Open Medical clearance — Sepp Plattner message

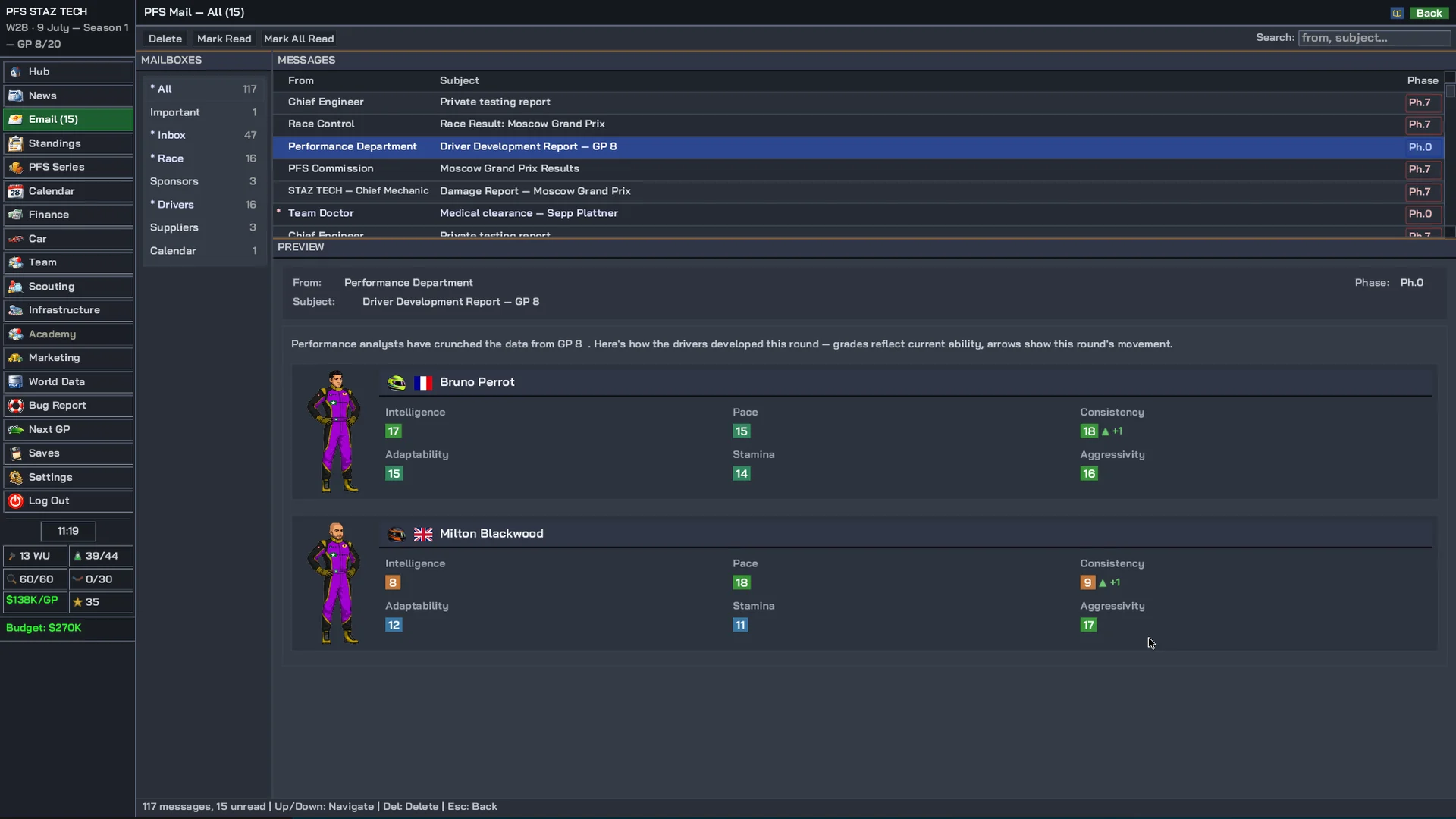point(858,214)
